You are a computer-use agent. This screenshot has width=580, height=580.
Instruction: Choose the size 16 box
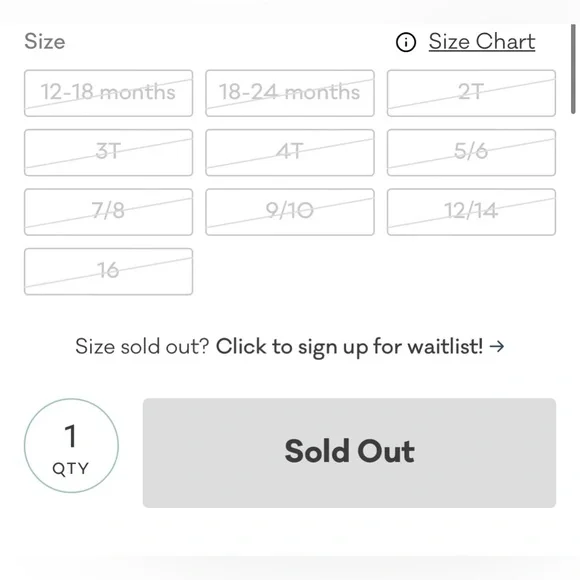tap(108, 272)
